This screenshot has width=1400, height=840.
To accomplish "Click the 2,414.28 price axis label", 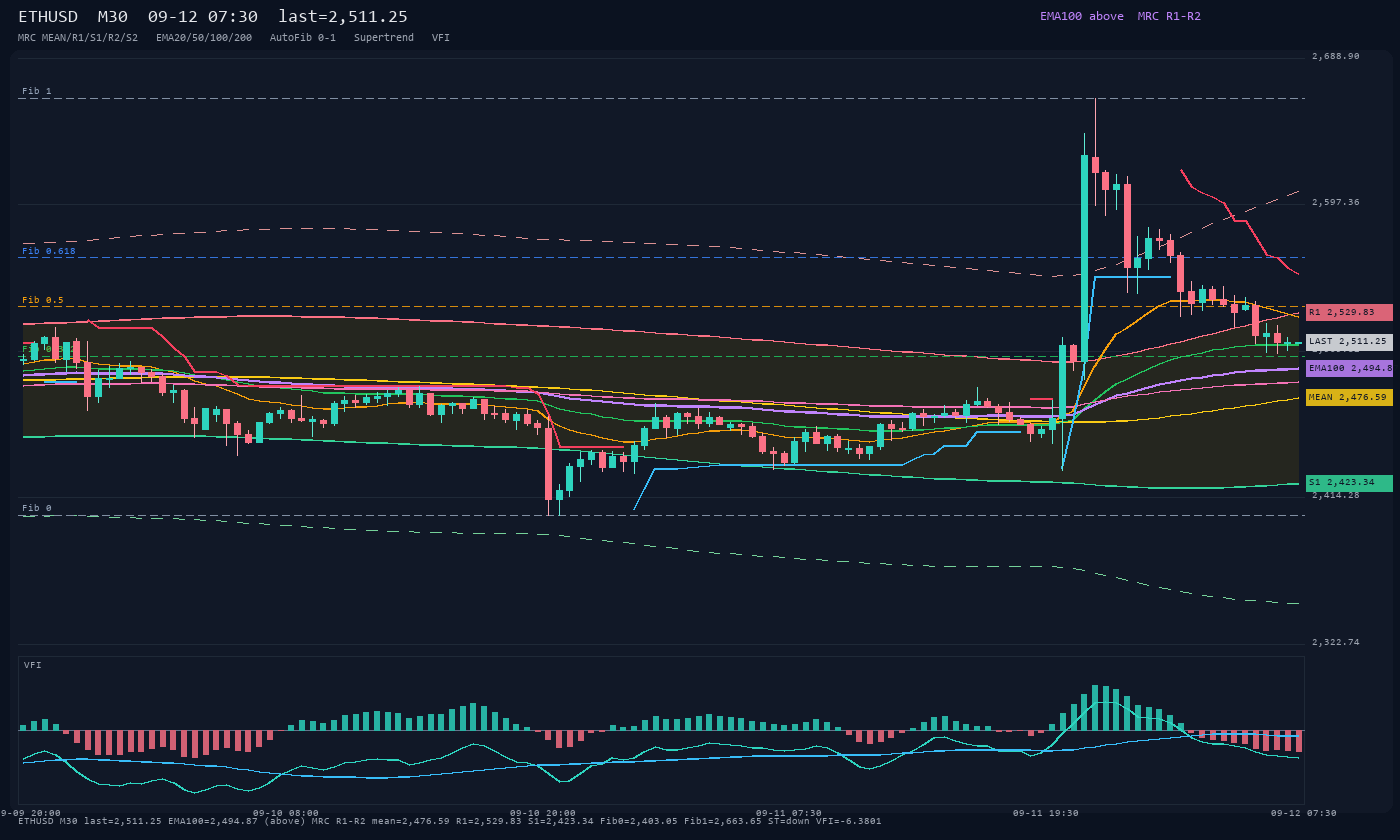I will 1336,495.
